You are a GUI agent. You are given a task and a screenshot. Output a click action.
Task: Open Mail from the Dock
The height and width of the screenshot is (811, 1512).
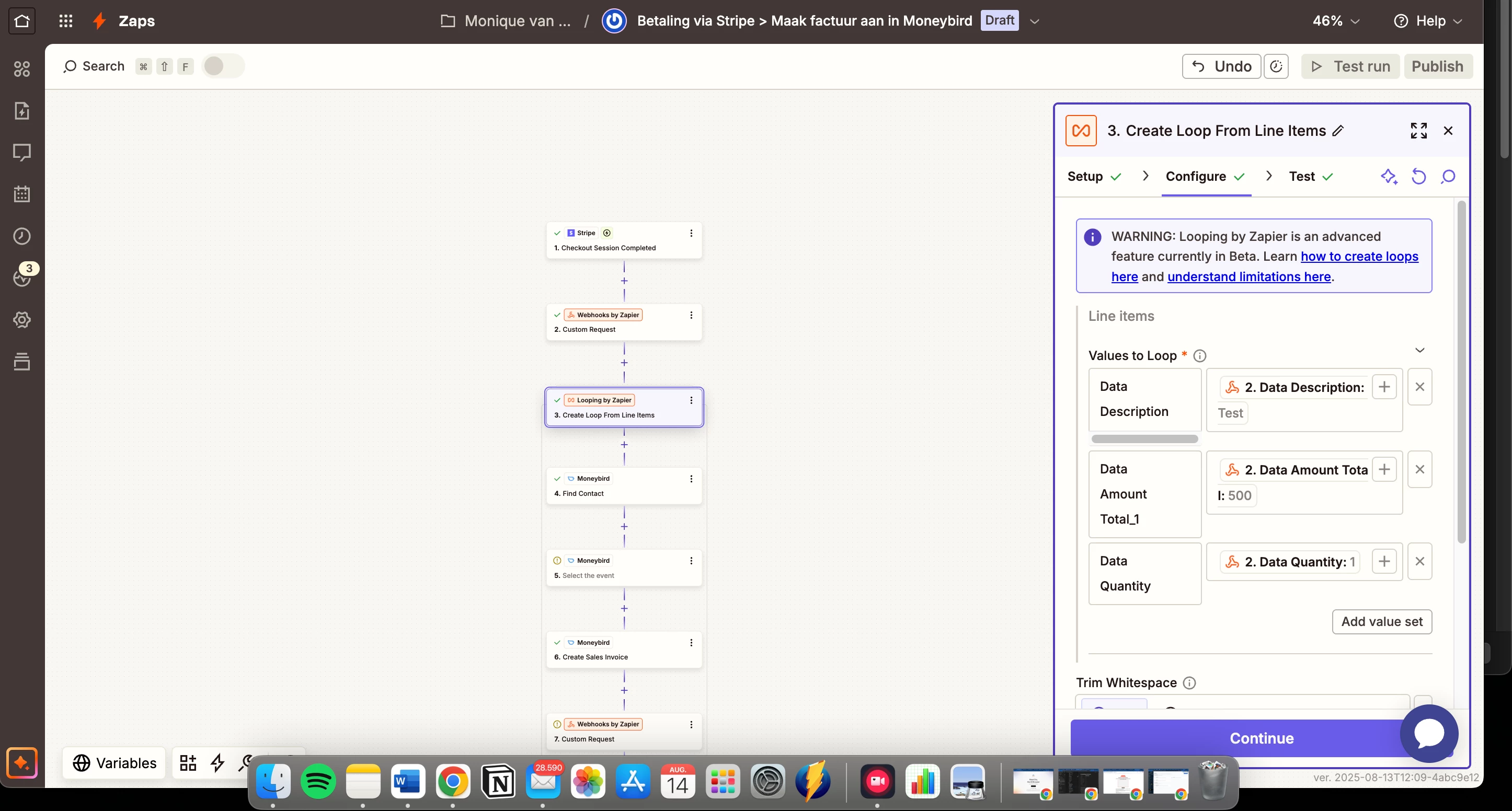point(544,781)
